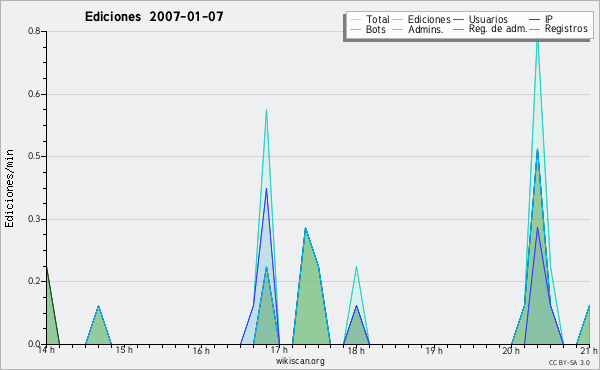Click the Bots orange line swatch in legend

[355, 29]
